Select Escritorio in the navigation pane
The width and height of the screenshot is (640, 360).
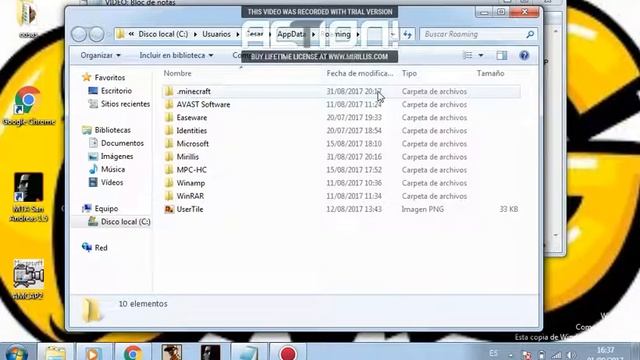click(x=116, y=91)
